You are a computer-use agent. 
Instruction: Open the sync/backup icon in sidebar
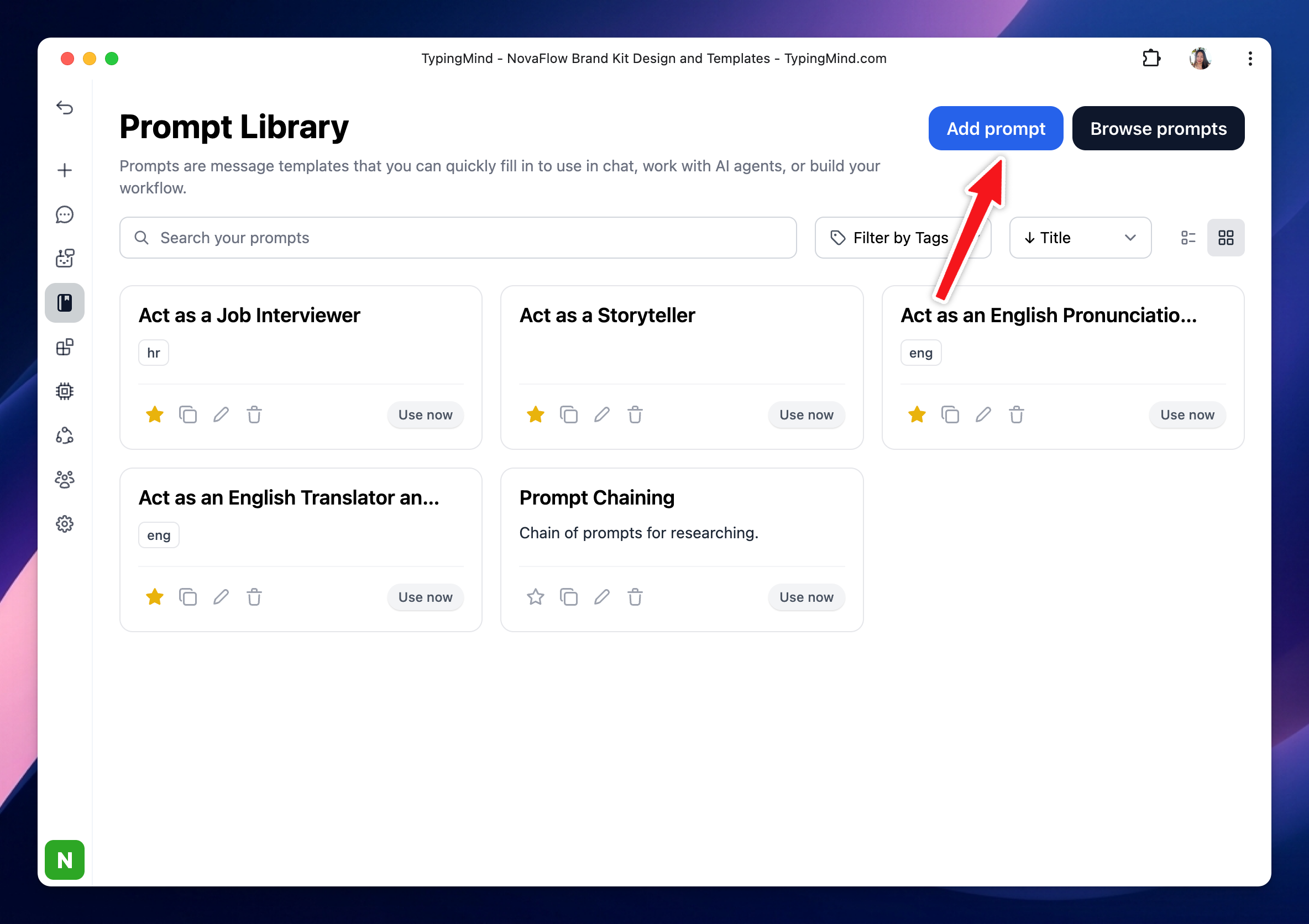coord(65,435)
